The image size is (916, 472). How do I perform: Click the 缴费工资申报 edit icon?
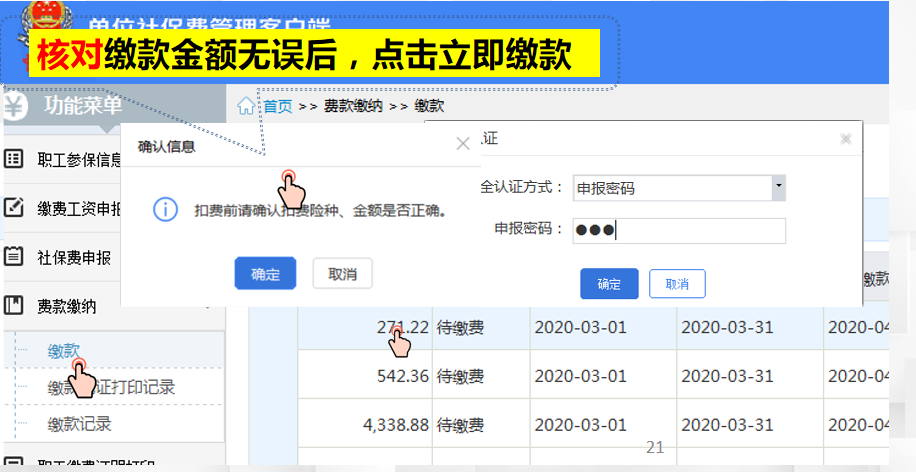pyautogui.click(x=13, y=207)
